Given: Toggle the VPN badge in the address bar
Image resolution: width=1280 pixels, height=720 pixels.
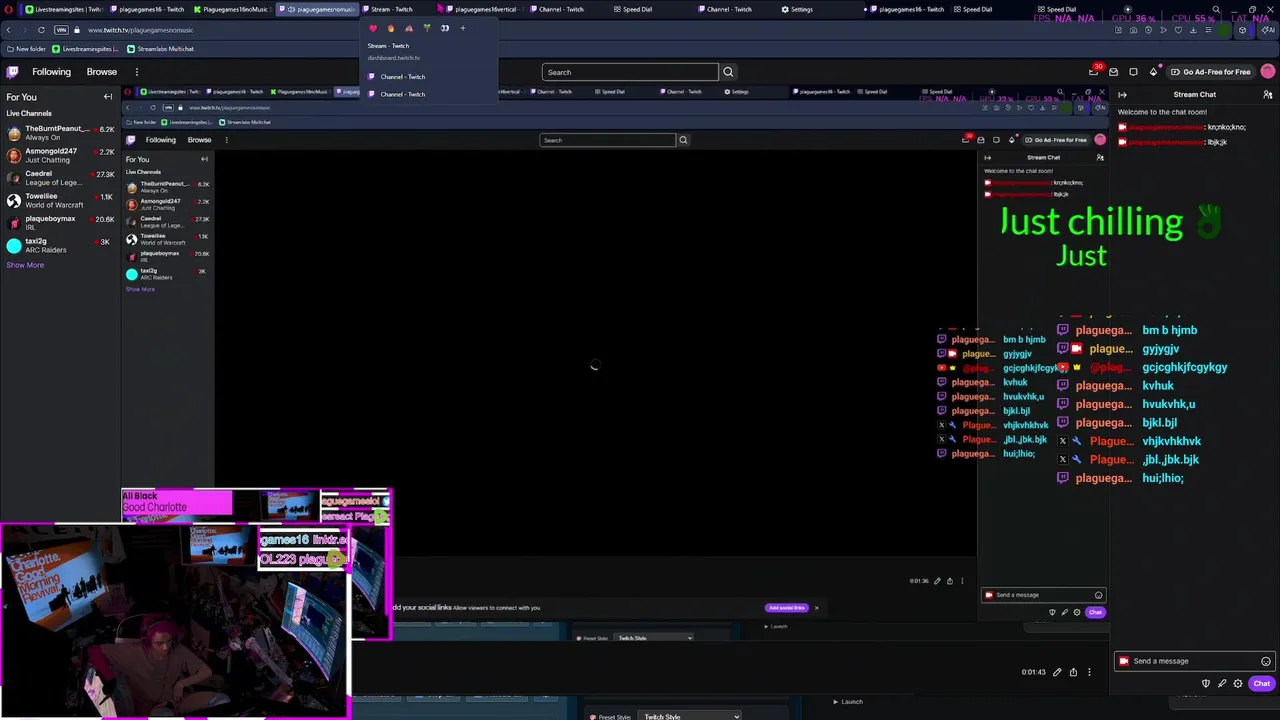Looking at the screenshot, I should pyautogui.click(x=61, y=30).
